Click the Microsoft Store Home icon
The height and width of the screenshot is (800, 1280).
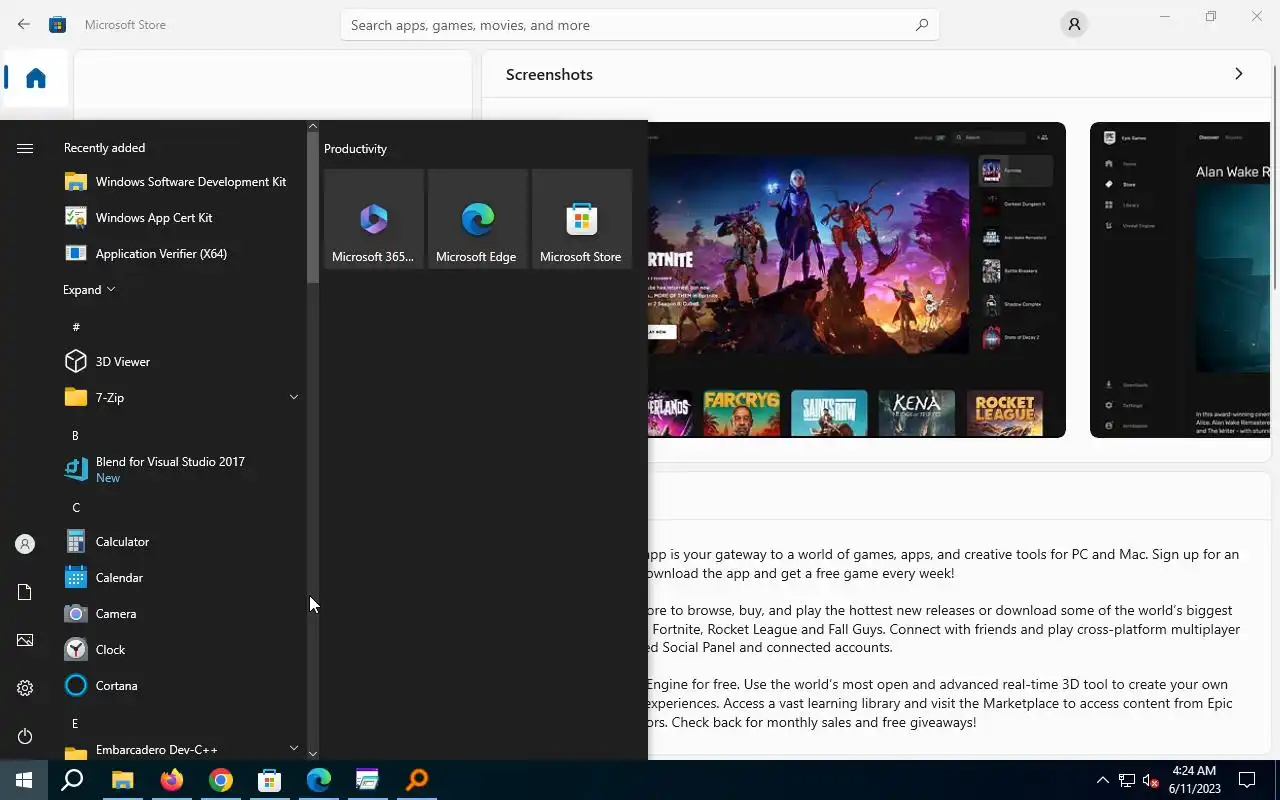36,78
